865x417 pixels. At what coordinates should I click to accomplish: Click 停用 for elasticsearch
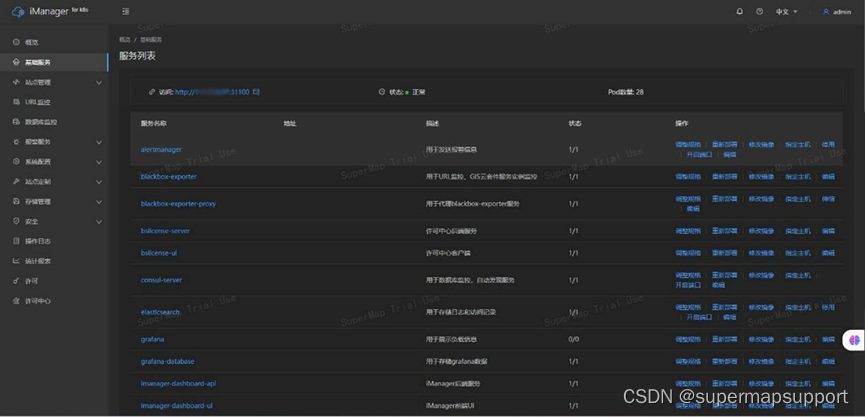828,307
